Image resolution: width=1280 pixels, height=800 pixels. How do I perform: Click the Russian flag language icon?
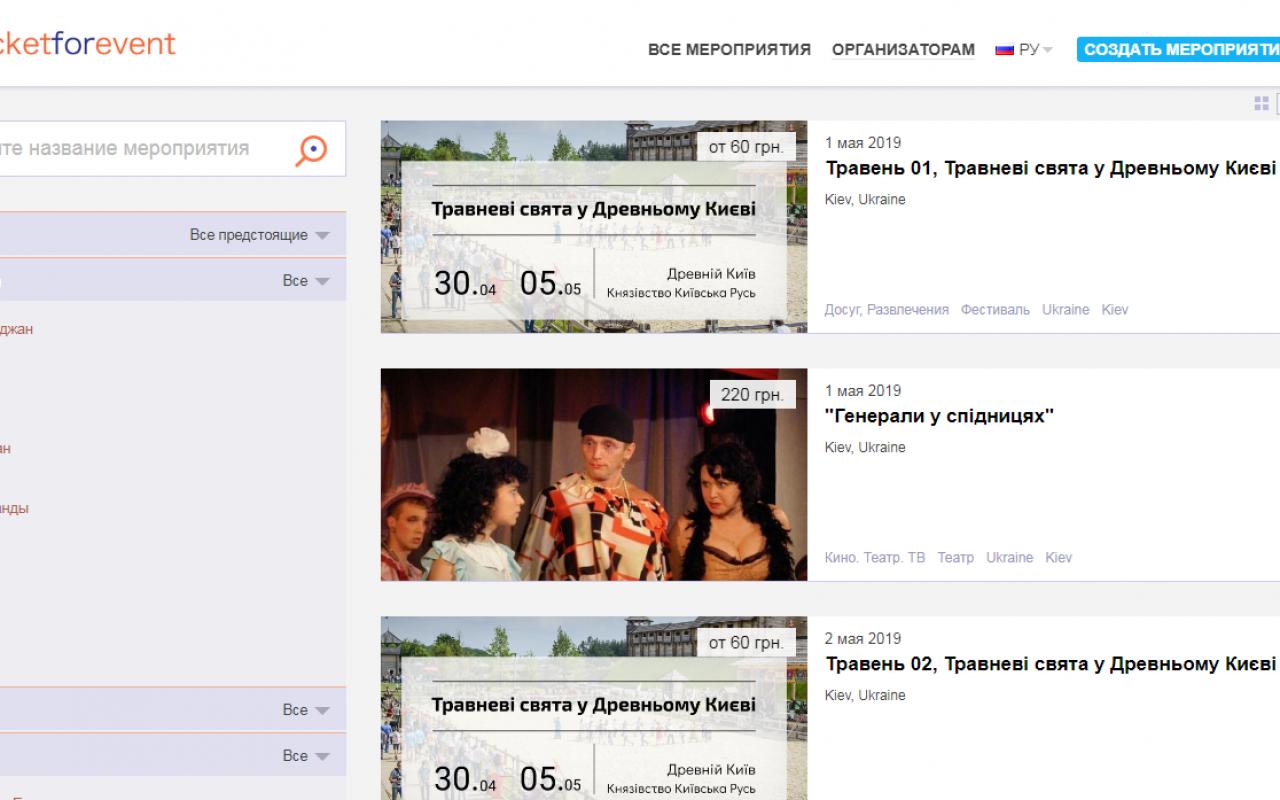point(1004,50)
